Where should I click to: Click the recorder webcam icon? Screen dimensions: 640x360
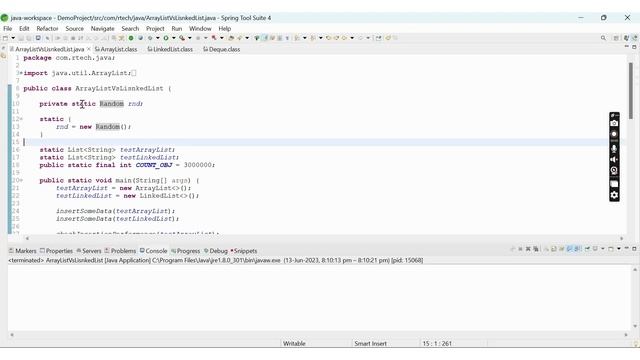click(614, 171)
